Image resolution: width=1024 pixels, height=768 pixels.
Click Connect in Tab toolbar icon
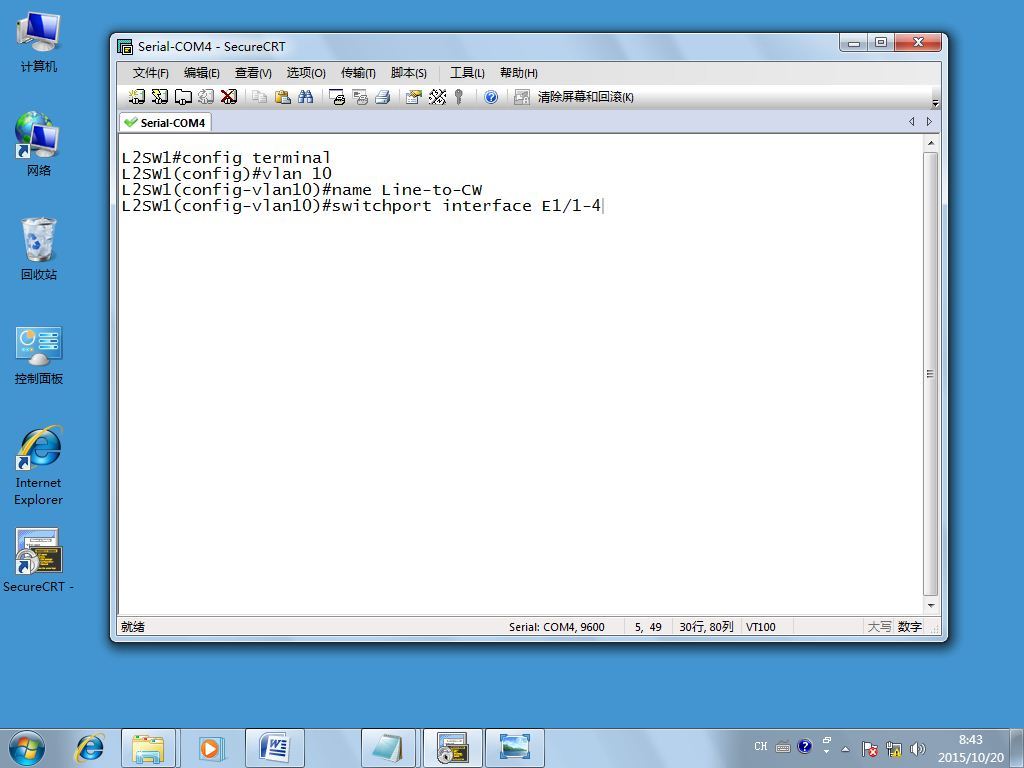click(183, 97)
